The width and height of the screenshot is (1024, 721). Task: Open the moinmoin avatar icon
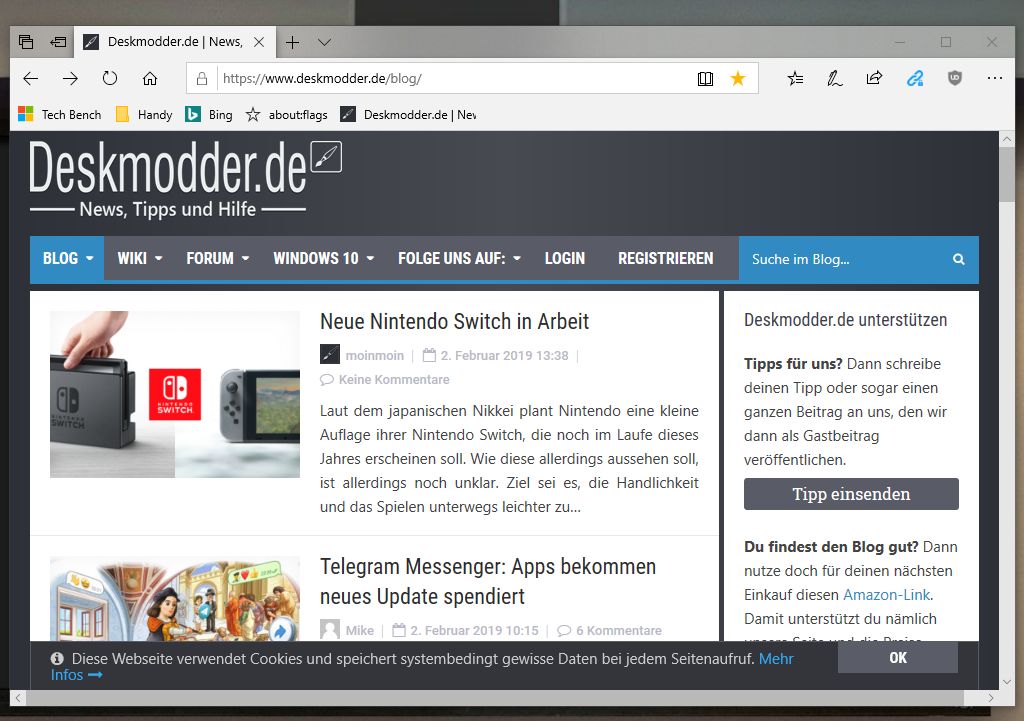pyautogui.click(x=330, y=355)
